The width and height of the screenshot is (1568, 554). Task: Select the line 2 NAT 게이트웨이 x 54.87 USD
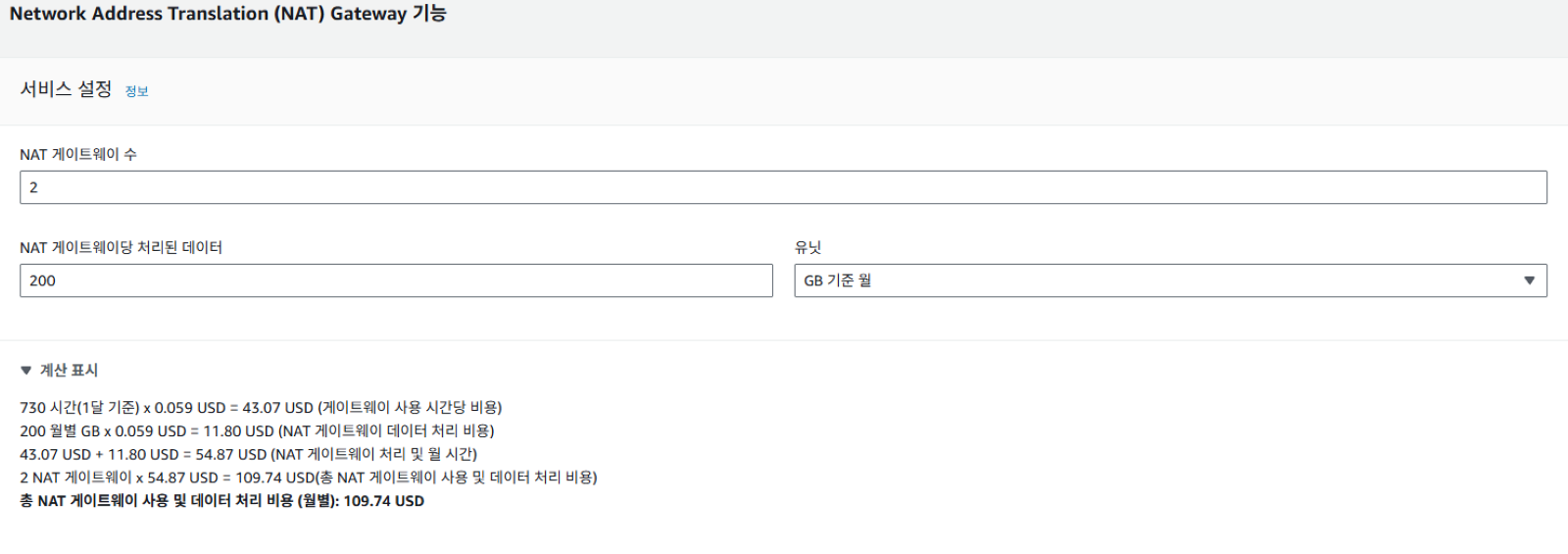(x=308, y=478)
